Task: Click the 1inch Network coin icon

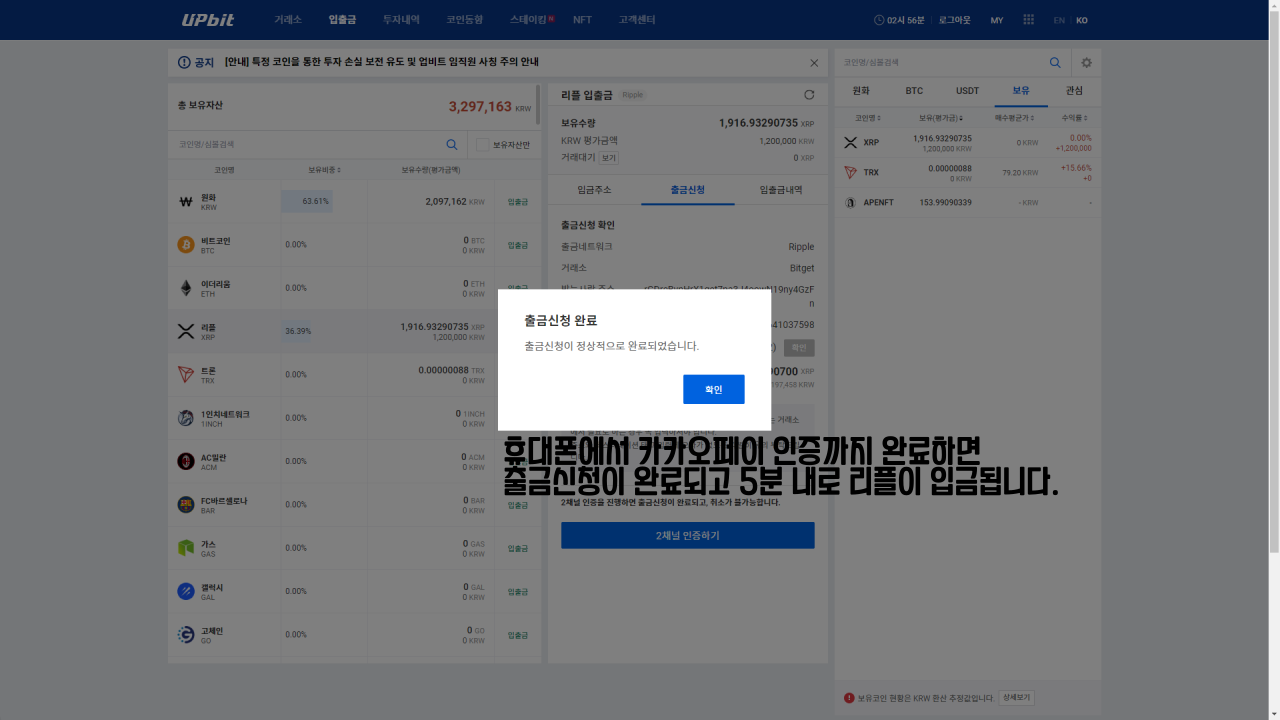Action: tap(185, 418)
